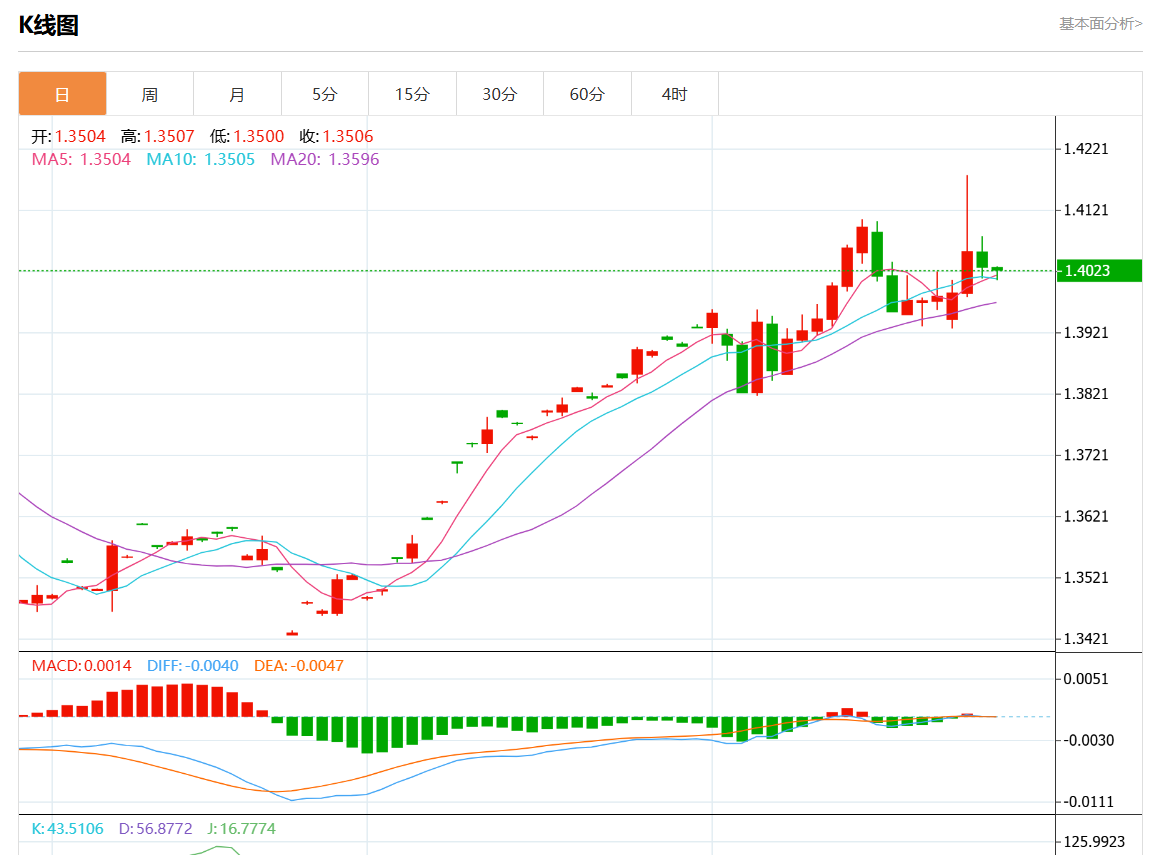Click the MA5: 1.3504 indicator text
The width and height of the screenshot is (1156, 855).
[81, 159]
